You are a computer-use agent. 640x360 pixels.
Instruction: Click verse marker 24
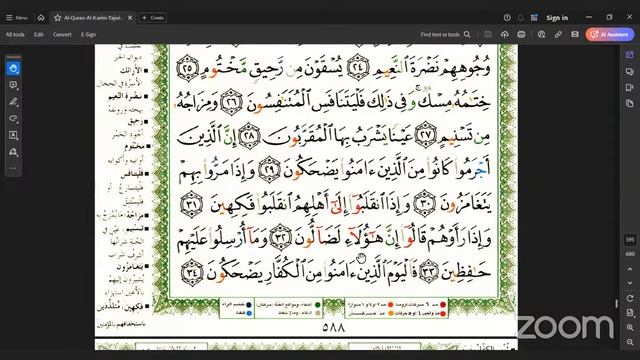pyautogui.click(x=358, y=67)
